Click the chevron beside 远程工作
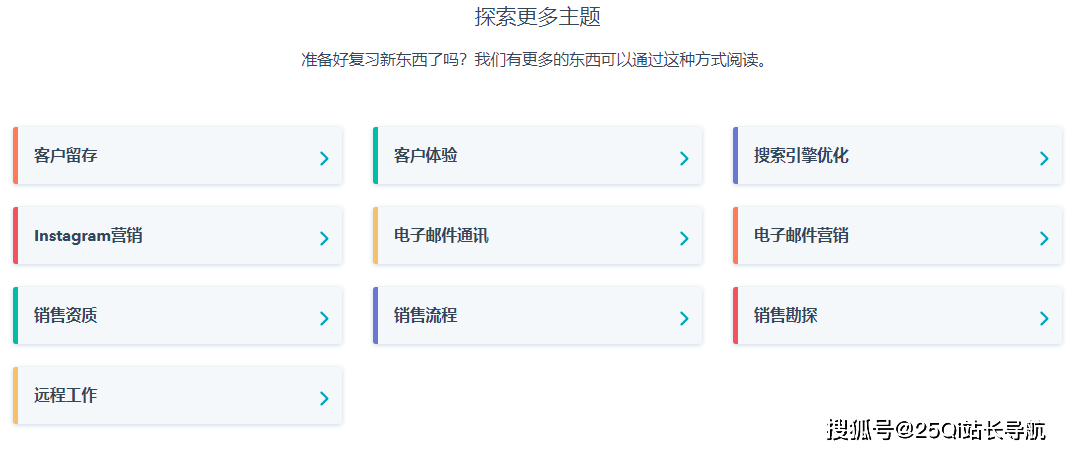1069x453 pixels. 325,398
